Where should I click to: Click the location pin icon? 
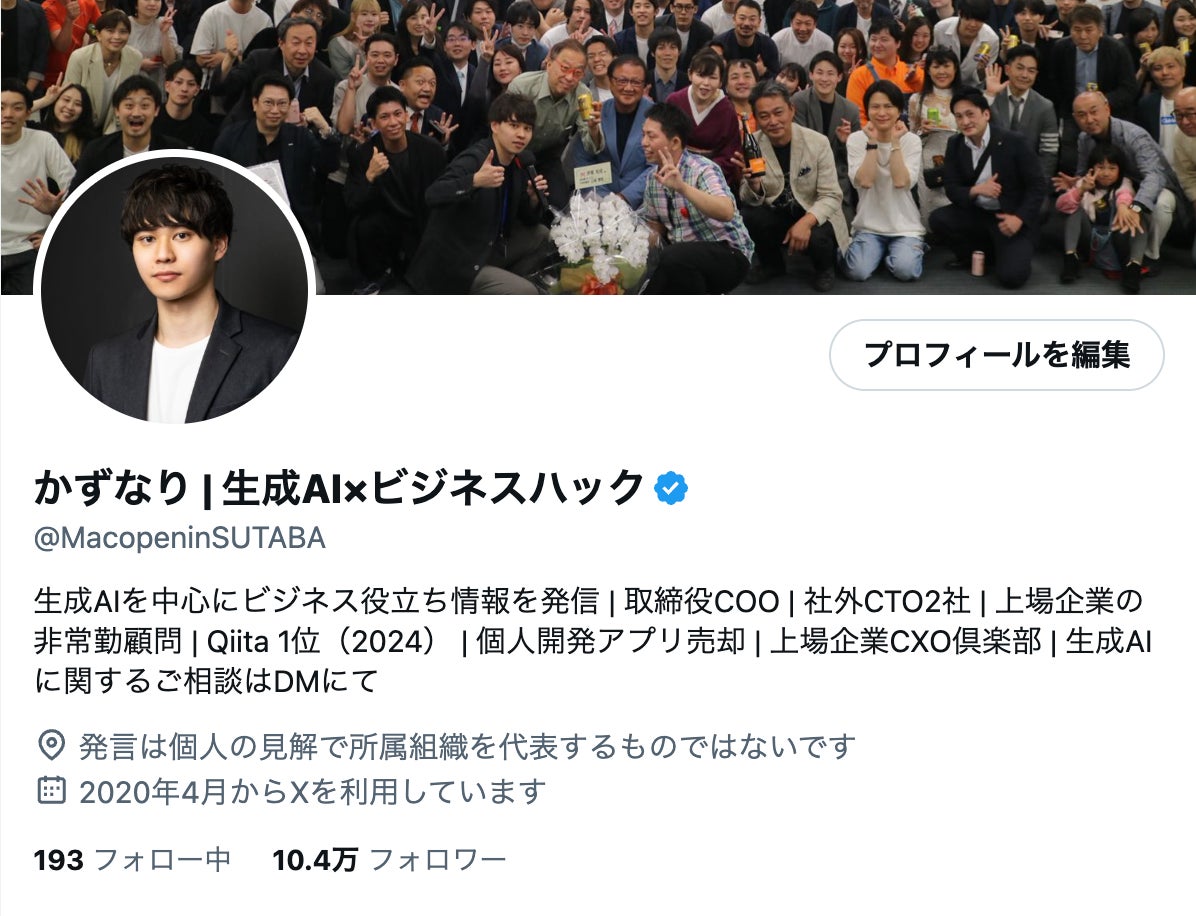[x=51, y=745]
